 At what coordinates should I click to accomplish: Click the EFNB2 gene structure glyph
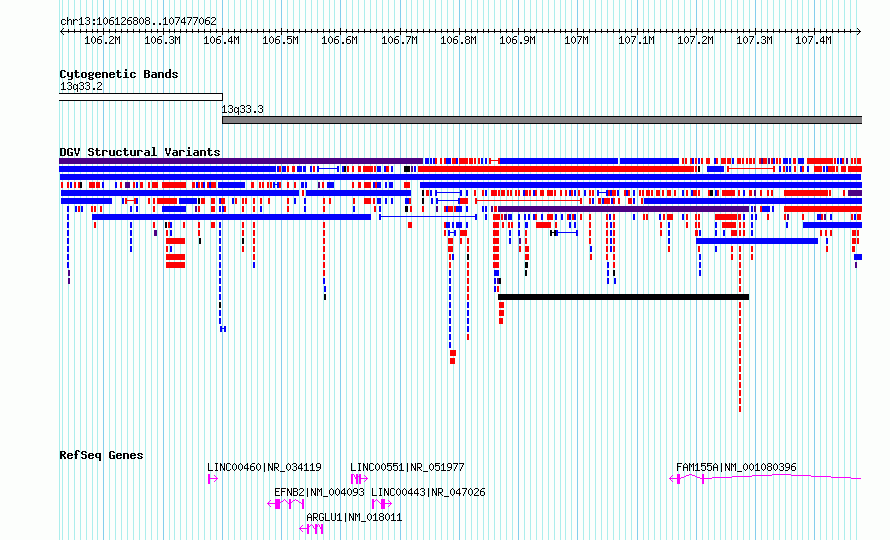pos(286,504)
